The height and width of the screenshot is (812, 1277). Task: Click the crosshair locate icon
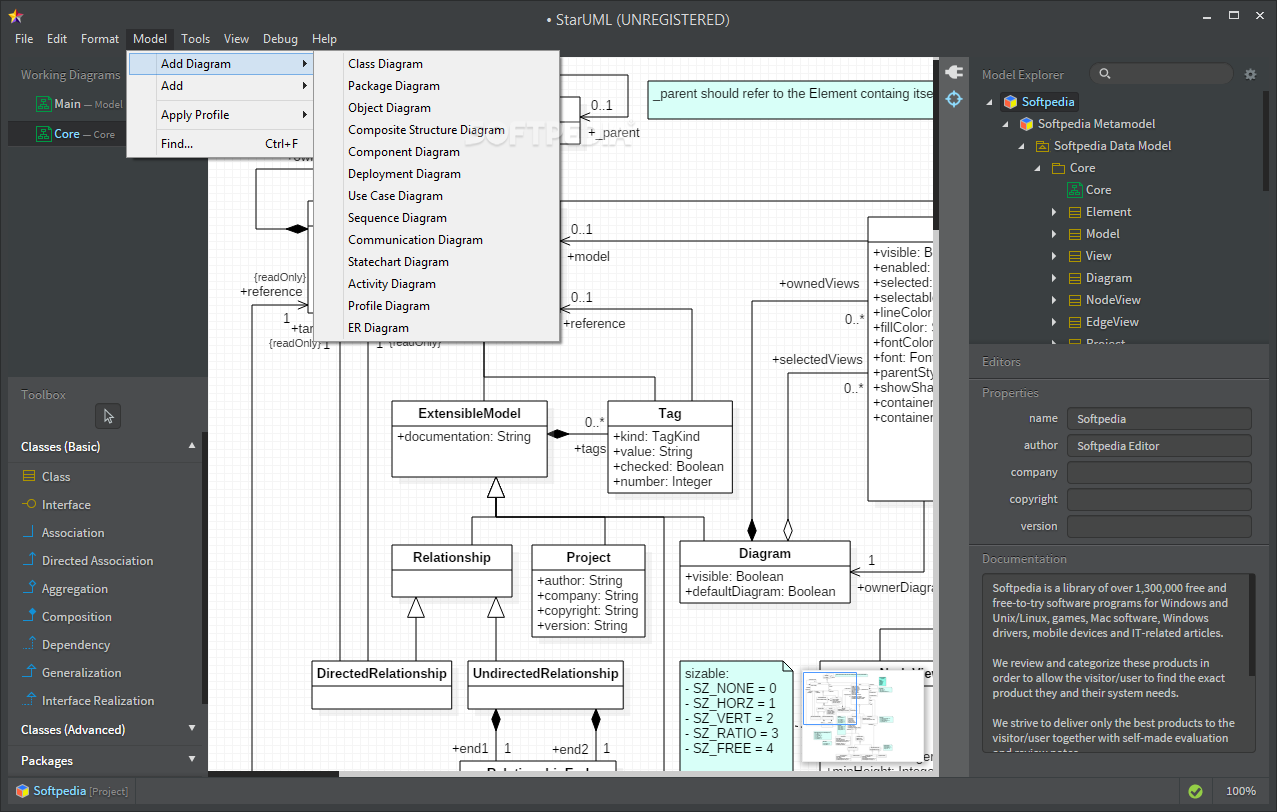click(x=953, y=99)
